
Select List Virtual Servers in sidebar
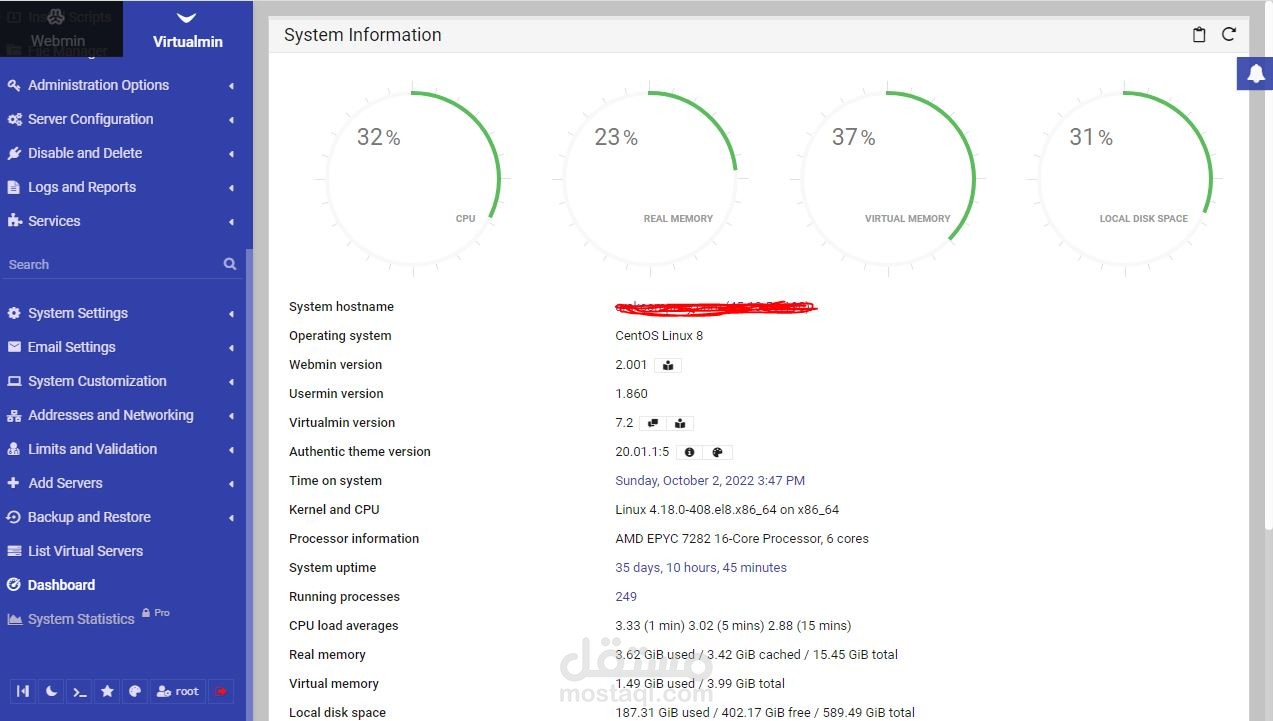coord(83,551)
